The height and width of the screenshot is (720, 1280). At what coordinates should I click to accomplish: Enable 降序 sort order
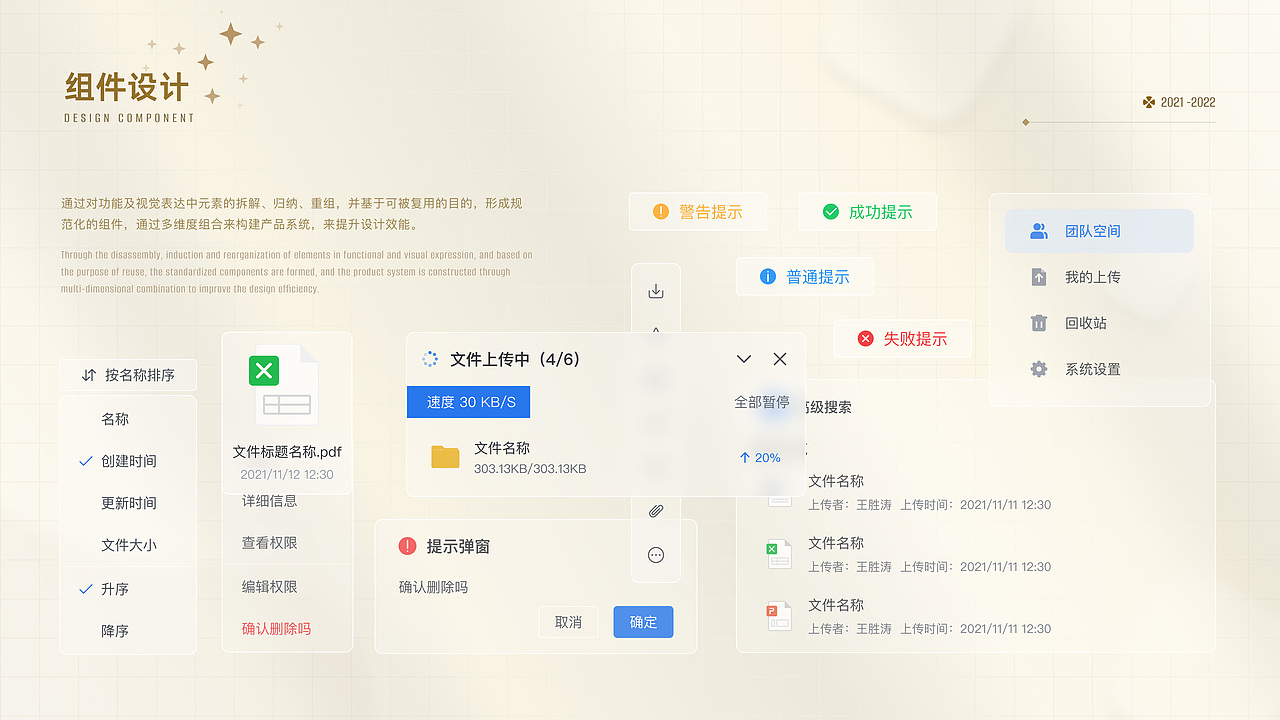113,630
